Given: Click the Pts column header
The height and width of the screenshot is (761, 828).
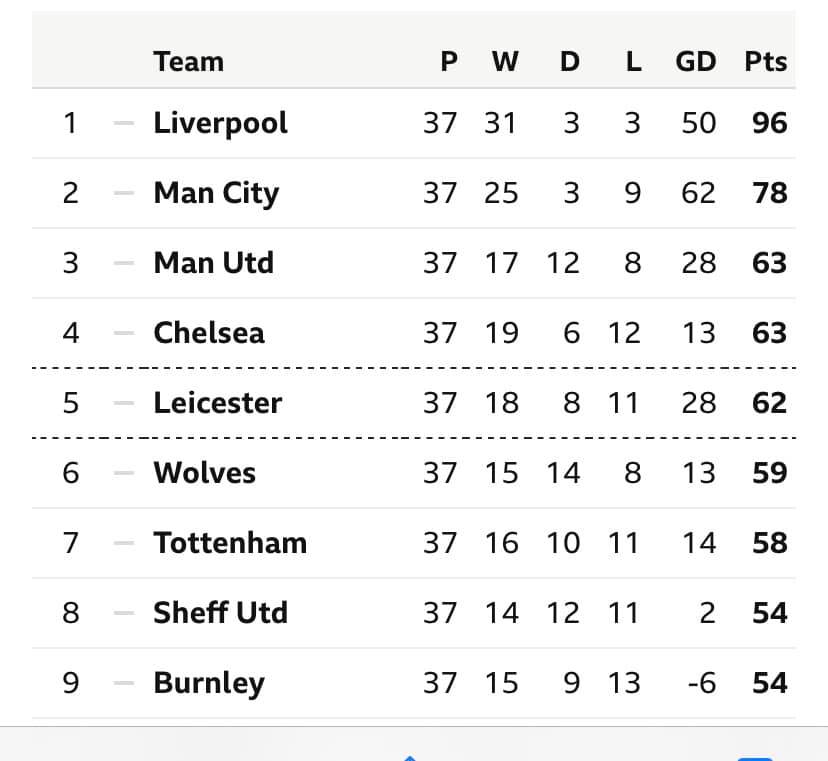Looking at the screenshot, I should [x=766, y=62].
